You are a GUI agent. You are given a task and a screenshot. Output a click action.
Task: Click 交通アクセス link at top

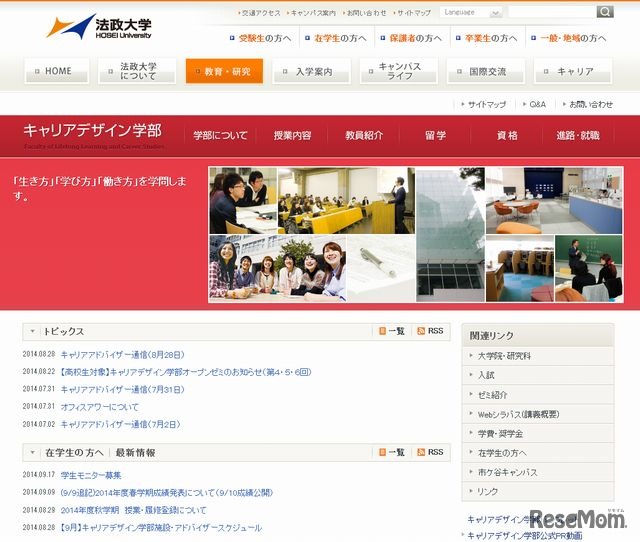pyautogui.click(x=260, y=13)
